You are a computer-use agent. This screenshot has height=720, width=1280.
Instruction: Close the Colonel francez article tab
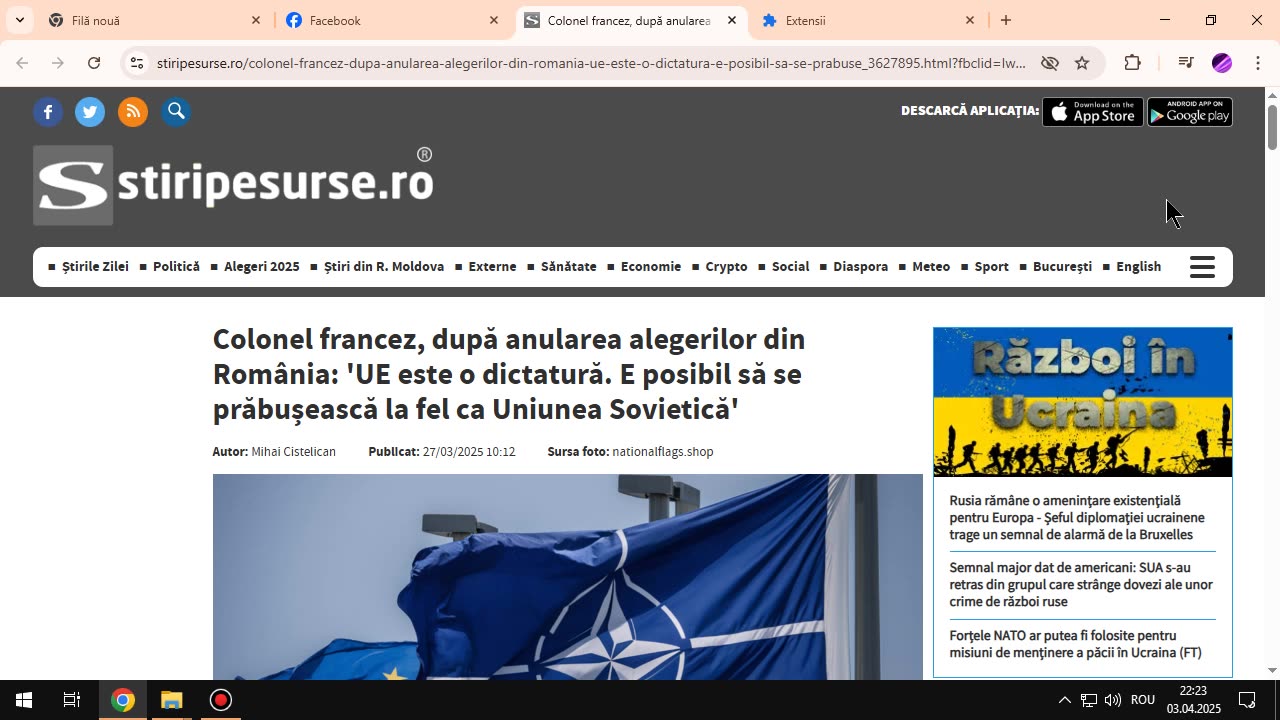[732, 20]
